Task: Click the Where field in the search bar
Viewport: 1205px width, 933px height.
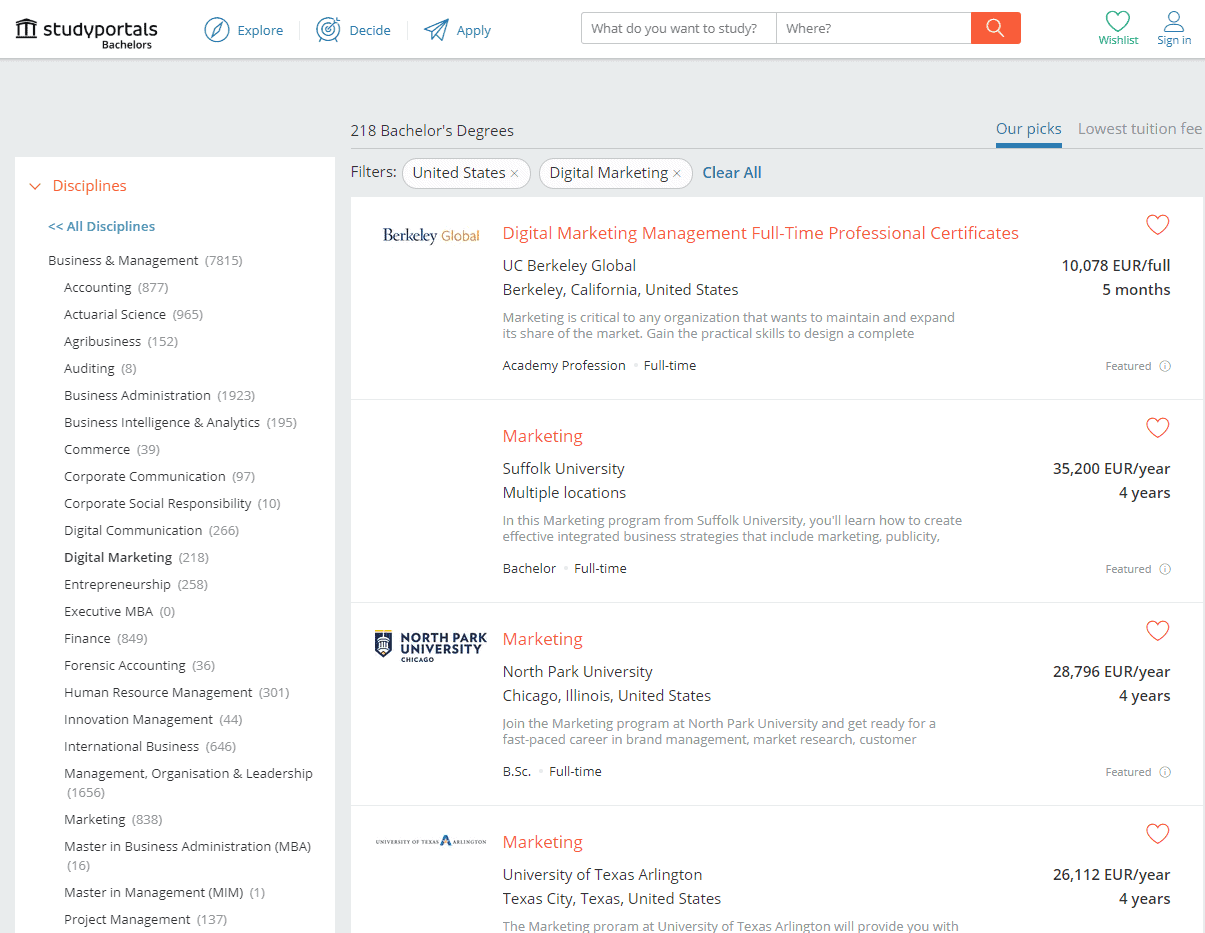Action: pos(870,28)
